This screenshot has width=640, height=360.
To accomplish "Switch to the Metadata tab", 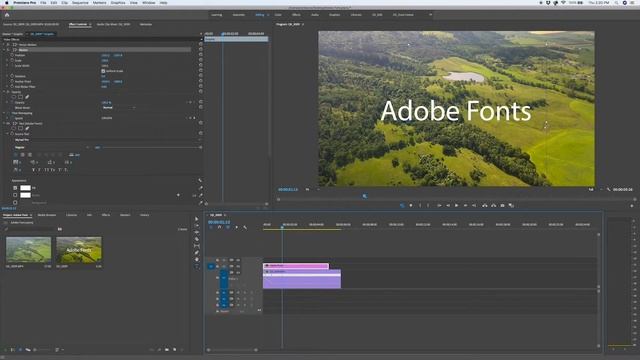I will (x=146, y=24).
